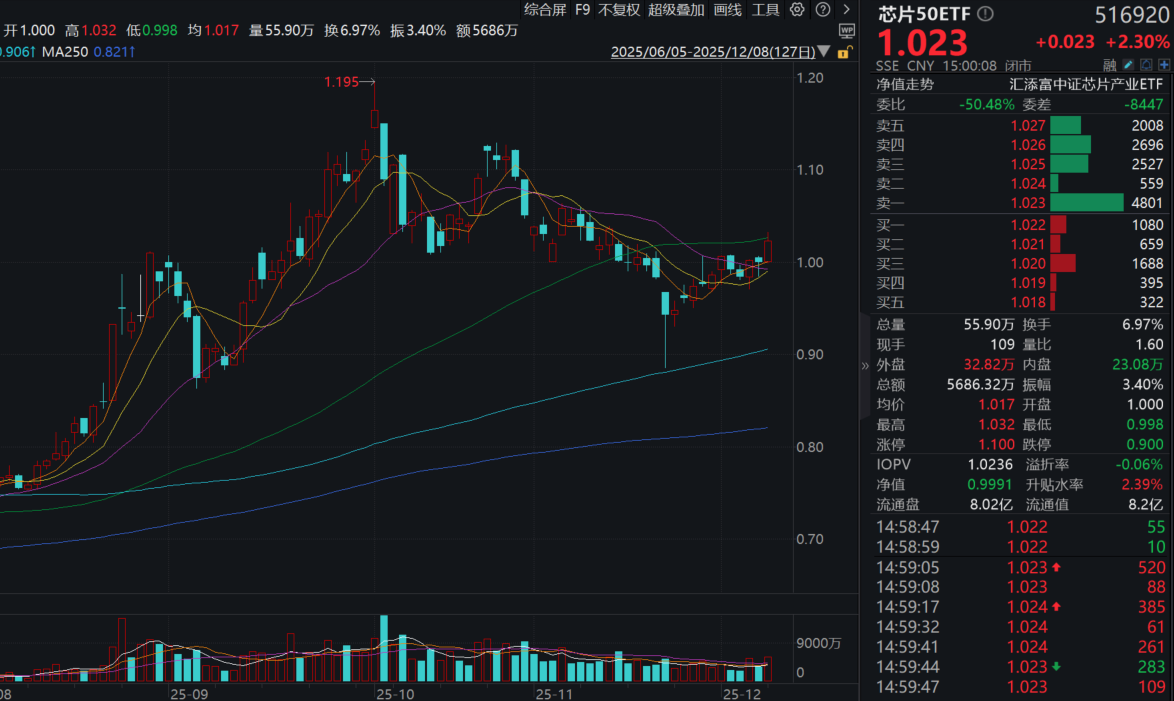
Task: Open the price alert bell icon
Action: click(x=1146, y=64)
